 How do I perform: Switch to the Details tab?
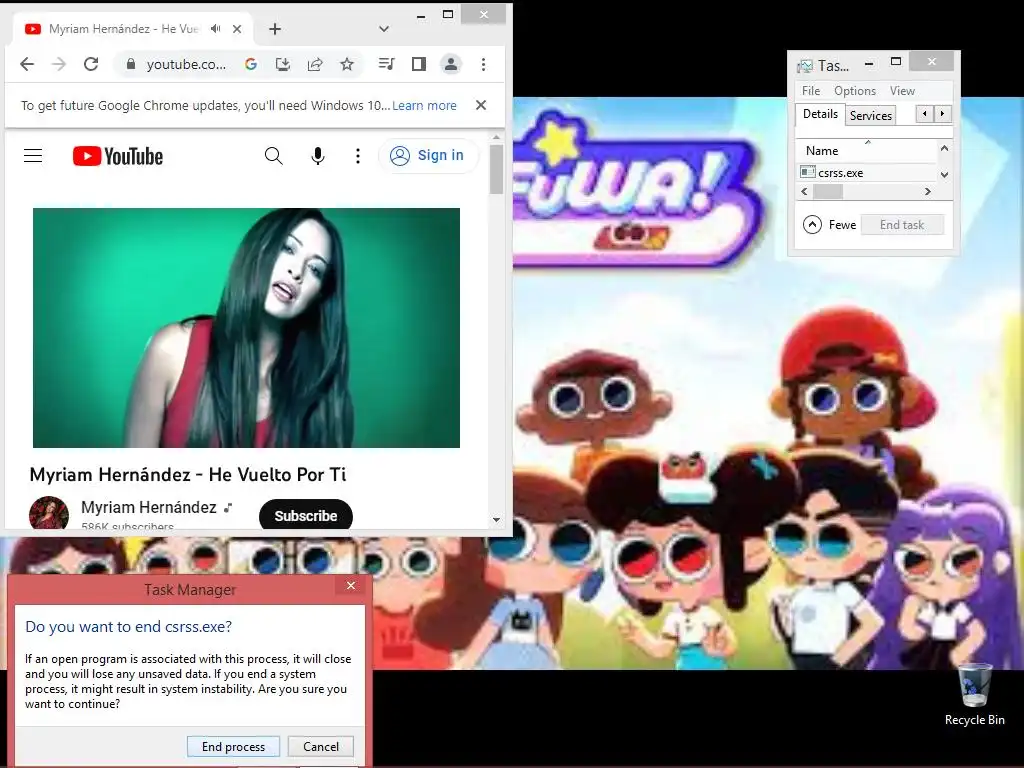pos(820,114)
